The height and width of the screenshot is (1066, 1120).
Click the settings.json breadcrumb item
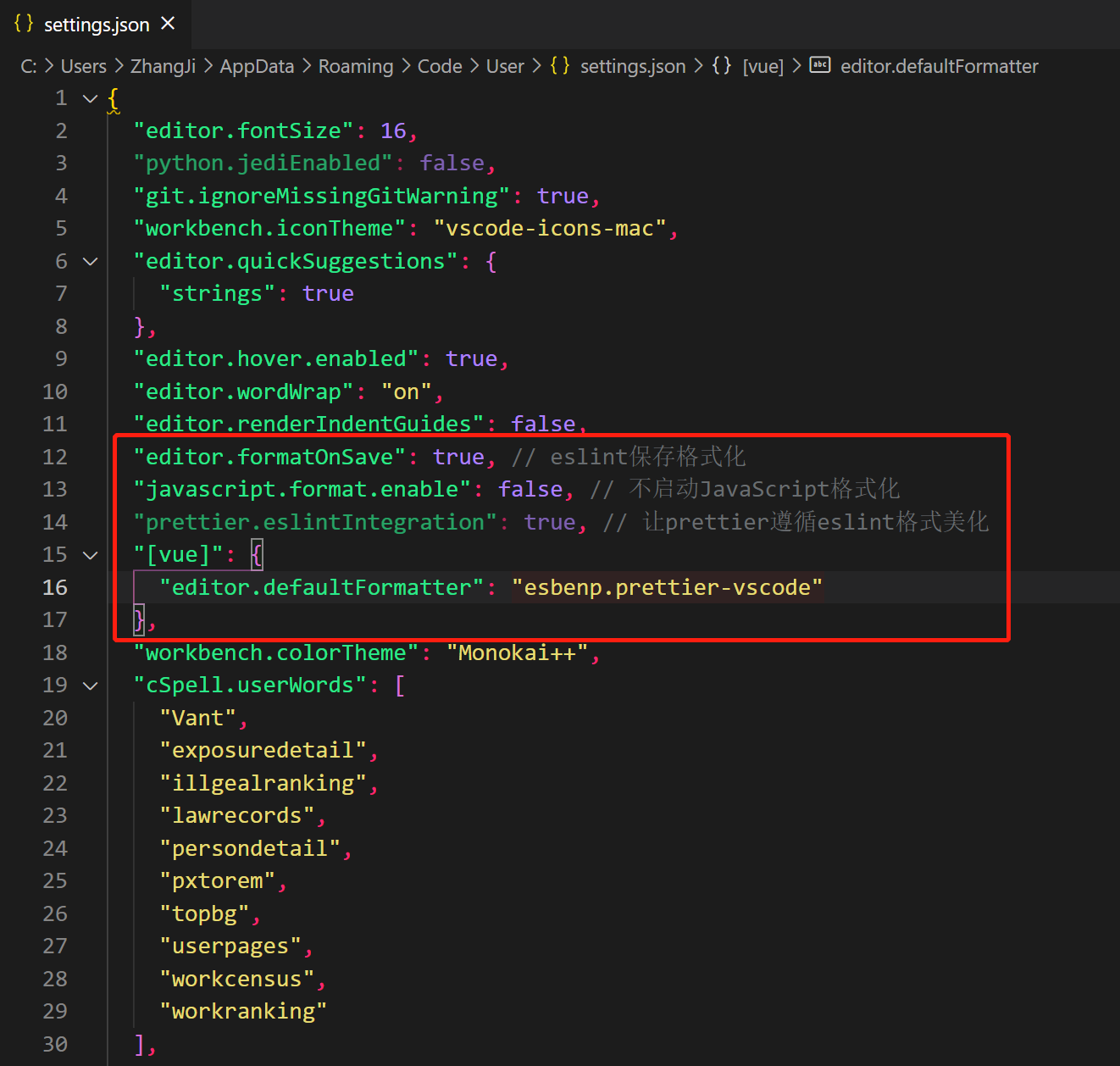[633, 66]
